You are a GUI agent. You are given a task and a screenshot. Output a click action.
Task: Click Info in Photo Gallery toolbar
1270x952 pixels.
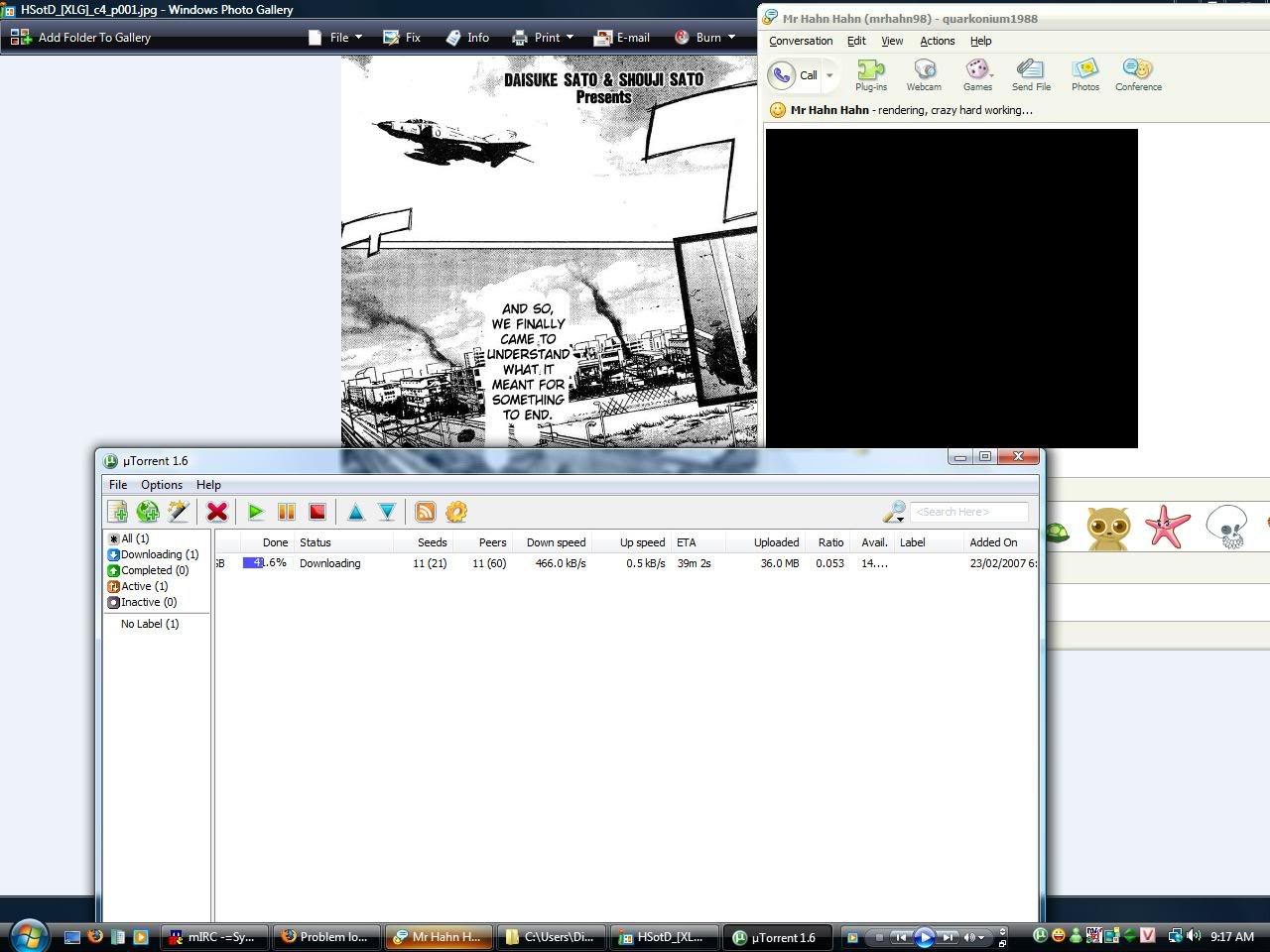coord(467,37)
